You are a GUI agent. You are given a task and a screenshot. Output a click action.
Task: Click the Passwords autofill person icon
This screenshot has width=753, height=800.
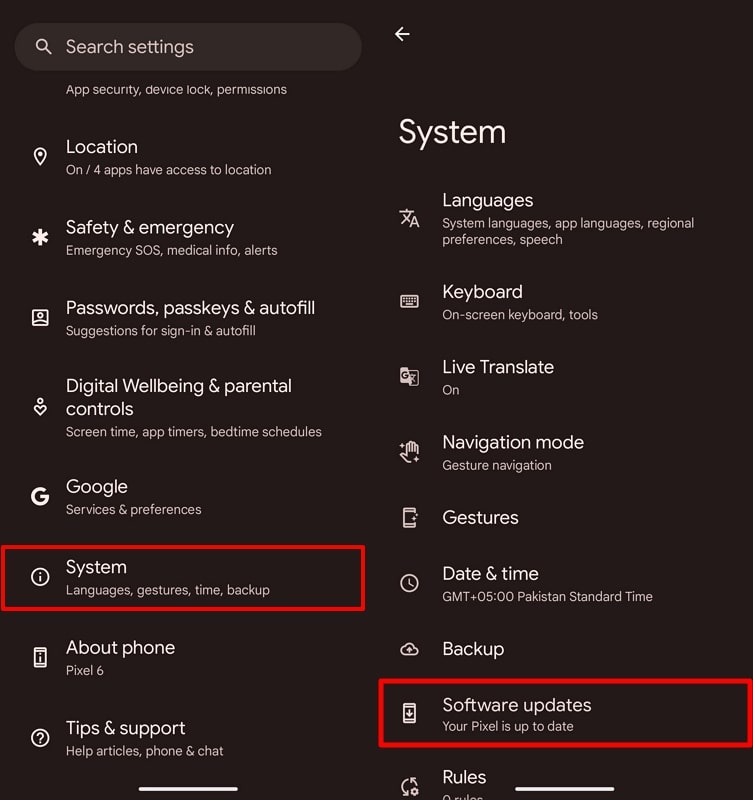40,318
